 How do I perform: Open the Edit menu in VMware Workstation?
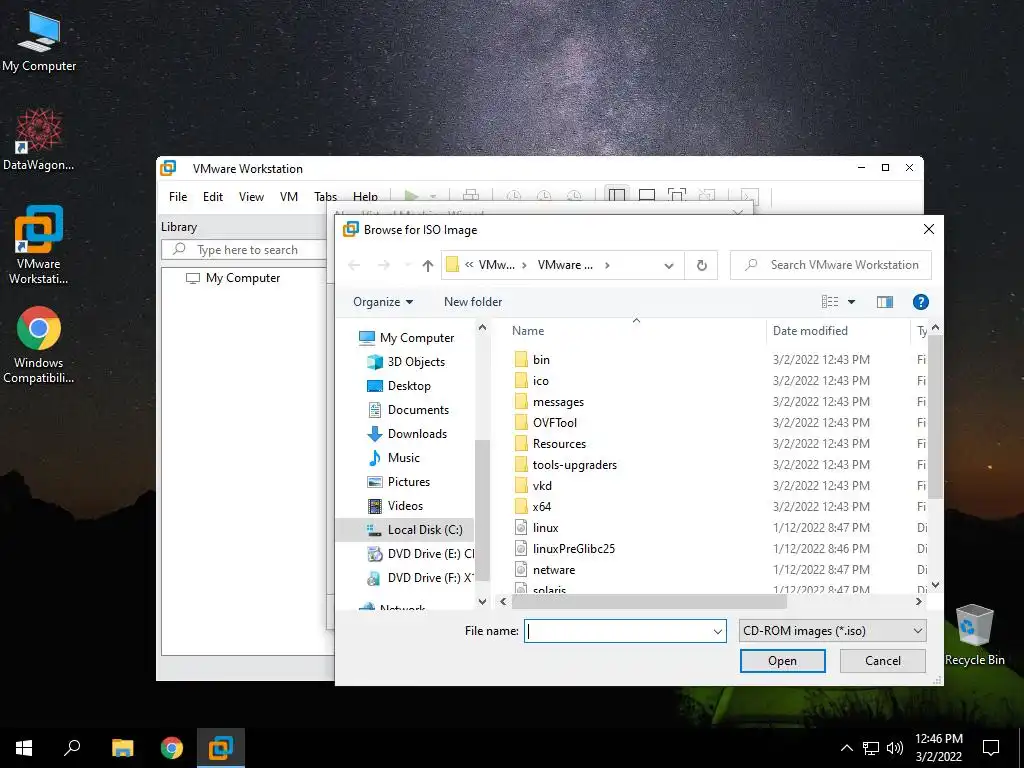click(x=213, y=197)
